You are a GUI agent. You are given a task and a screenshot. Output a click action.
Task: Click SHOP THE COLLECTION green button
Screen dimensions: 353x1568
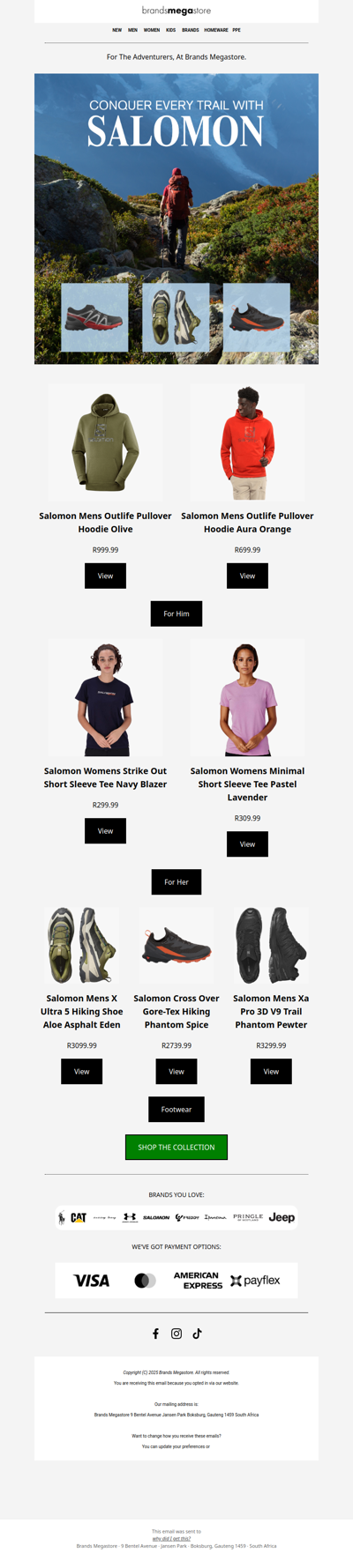click(176, 1147)
